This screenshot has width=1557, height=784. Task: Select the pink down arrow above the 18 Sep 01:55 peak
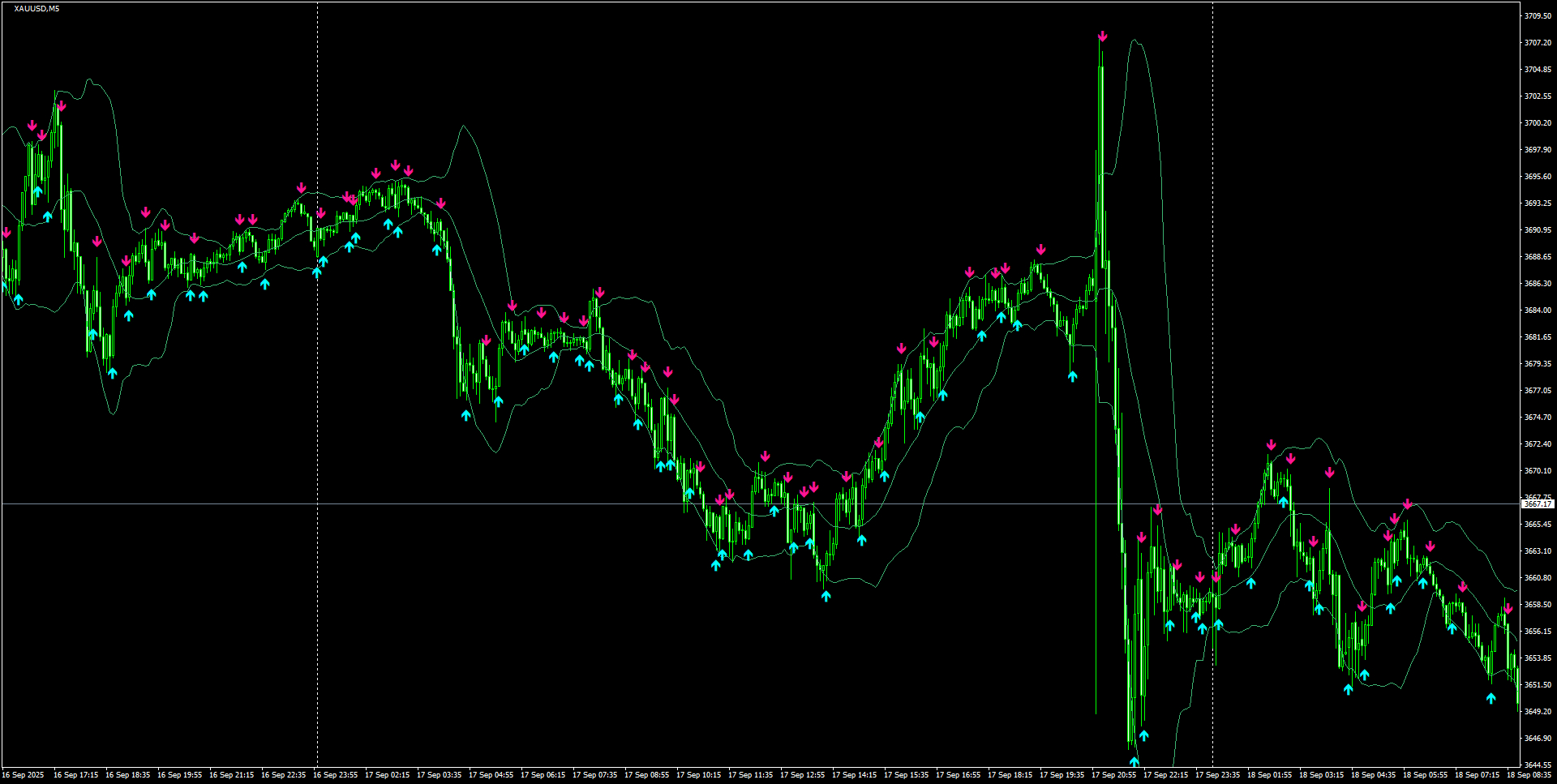click(x=1271, y=445)
